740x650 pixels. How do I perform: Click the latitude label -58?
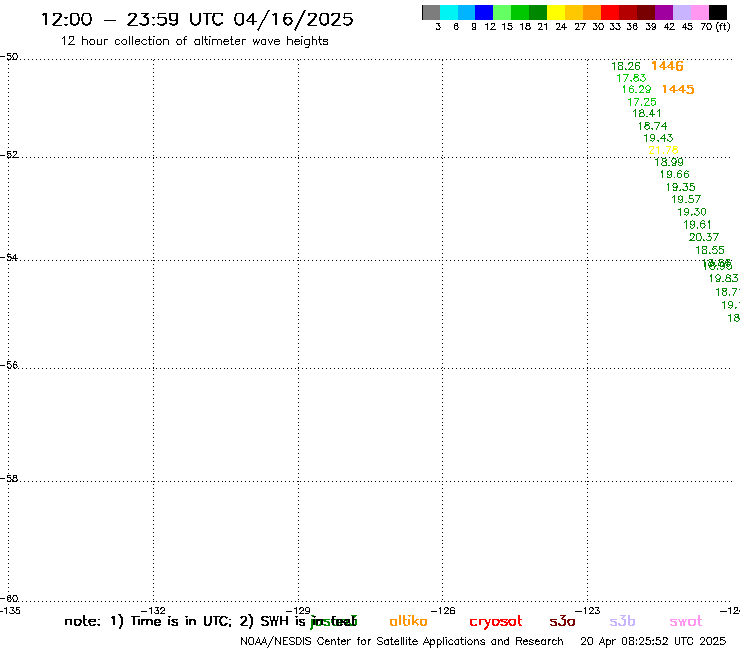(9, 478)
